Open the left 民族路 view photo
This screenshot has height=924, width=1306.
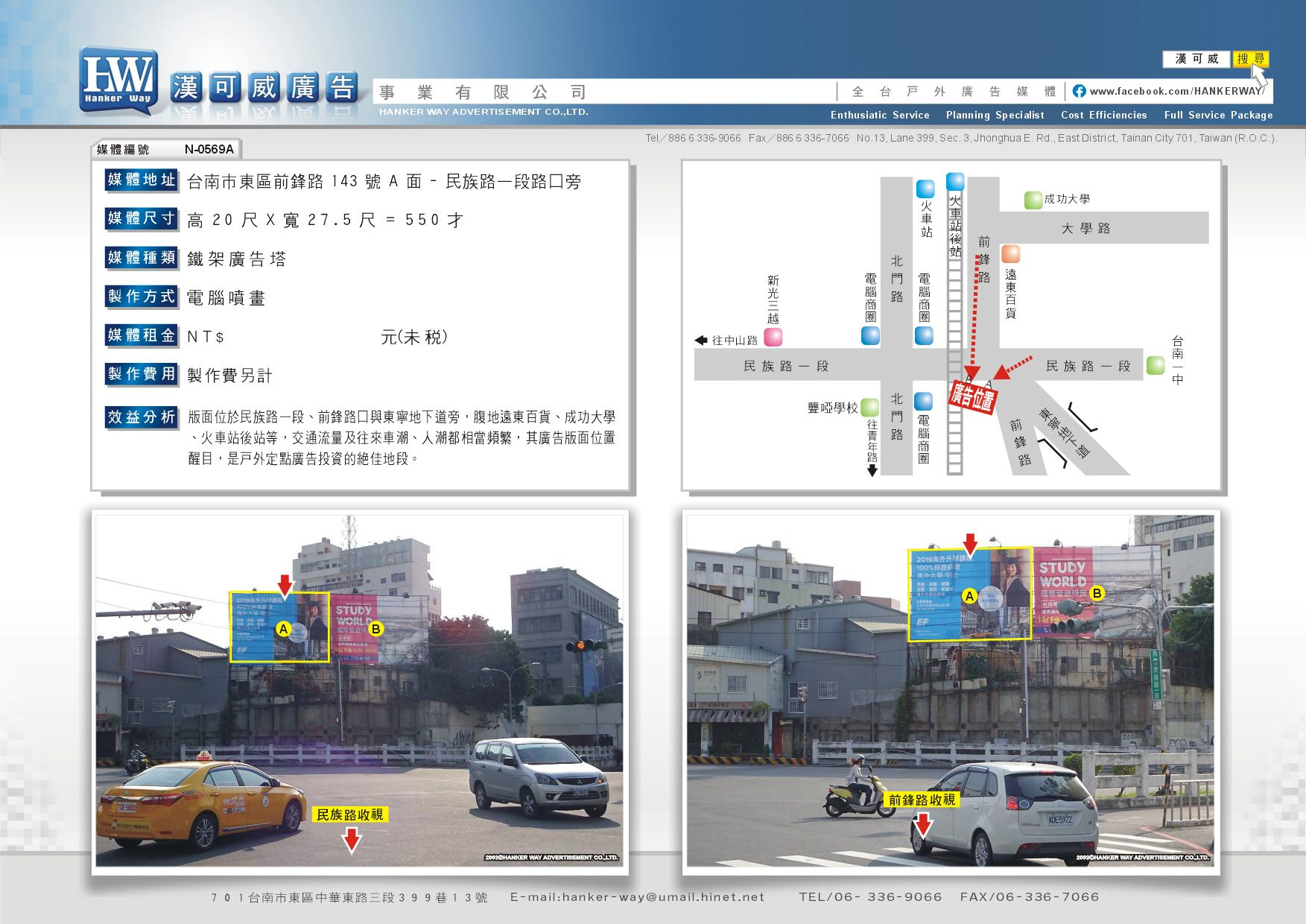coord(360,691)
